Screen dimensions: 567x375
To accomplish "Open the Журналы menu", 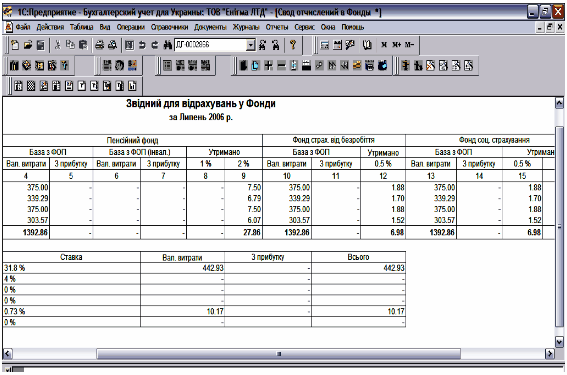I will tap(246, 27).
